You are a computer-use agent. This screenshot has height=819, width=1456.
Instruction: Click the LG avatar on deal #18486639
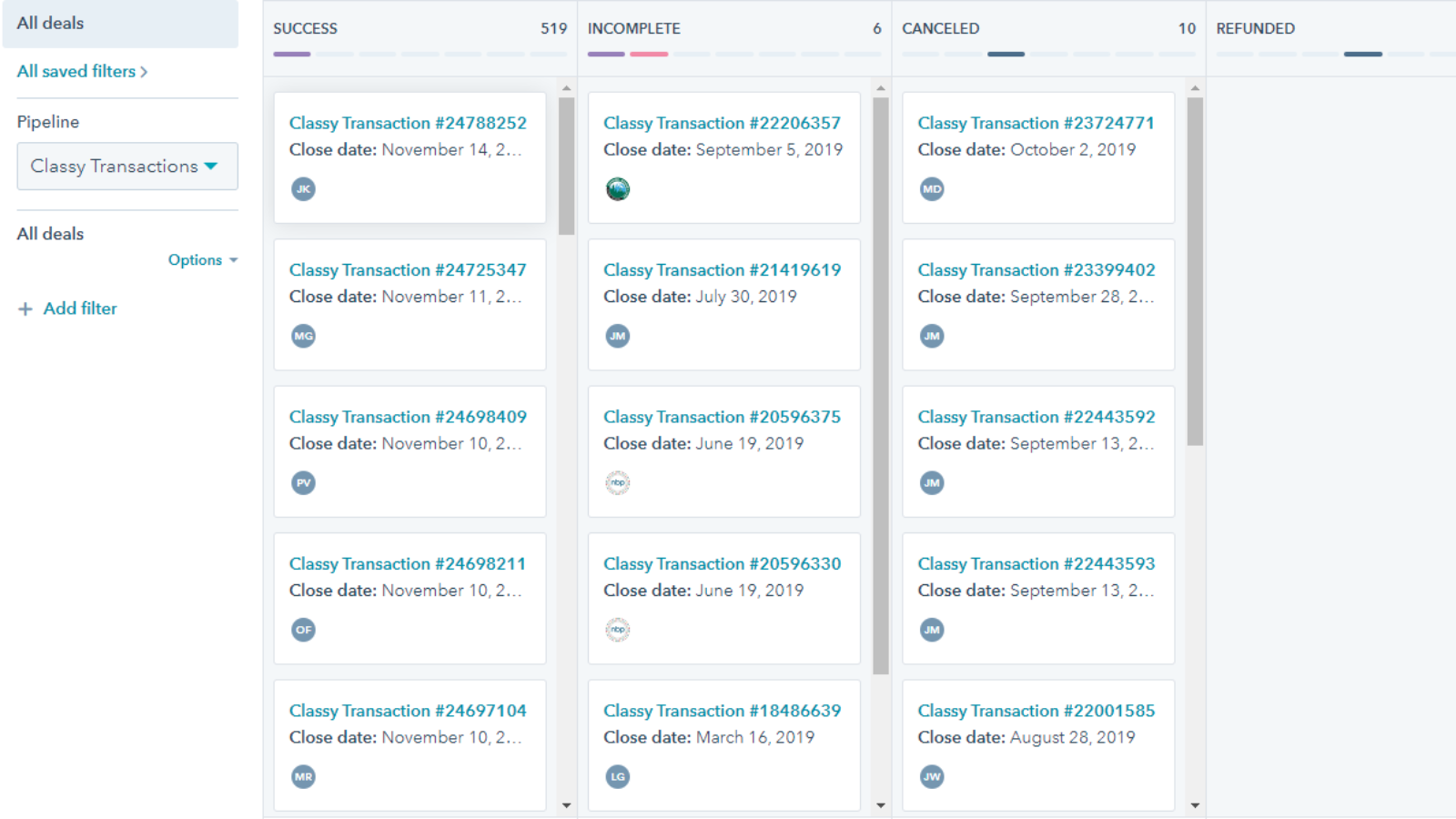pos(618,776)
